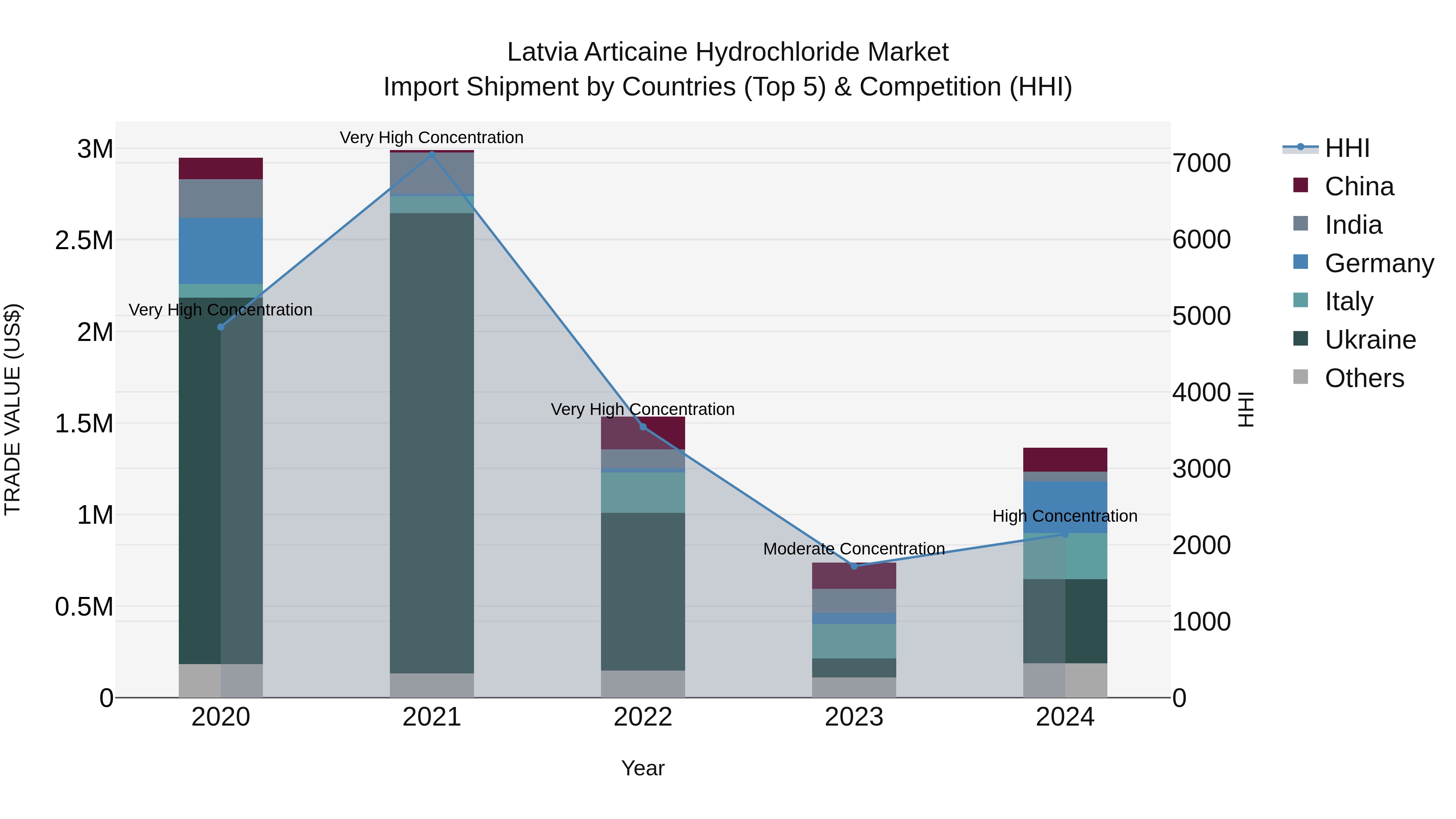
Task: Click the Ukraine segment of 2024 bar
Action: click(1065, 621)
